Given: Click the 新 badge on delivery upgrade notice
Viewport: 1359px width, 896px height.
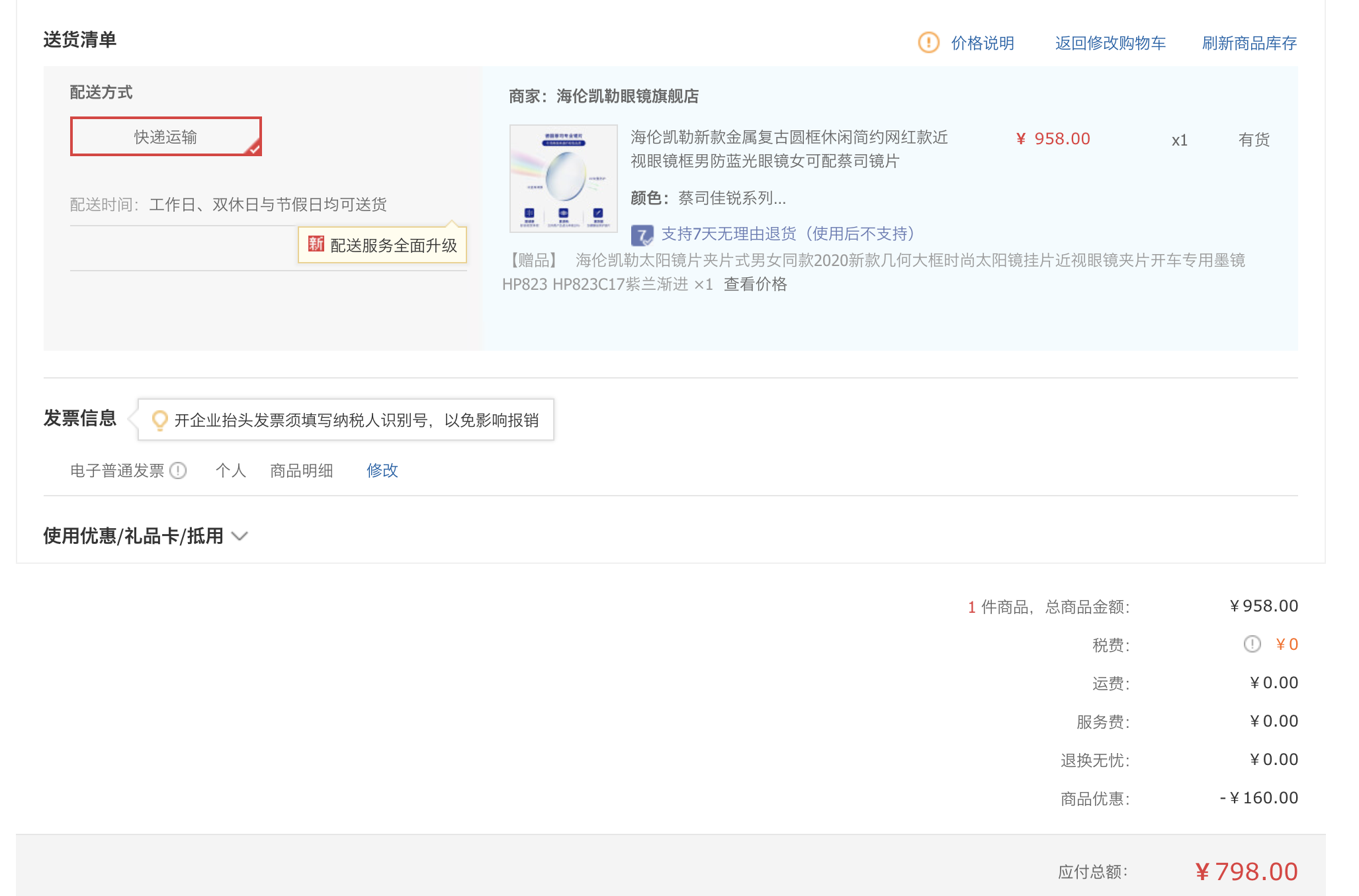Looking at the screenshot, I should 316,244.
